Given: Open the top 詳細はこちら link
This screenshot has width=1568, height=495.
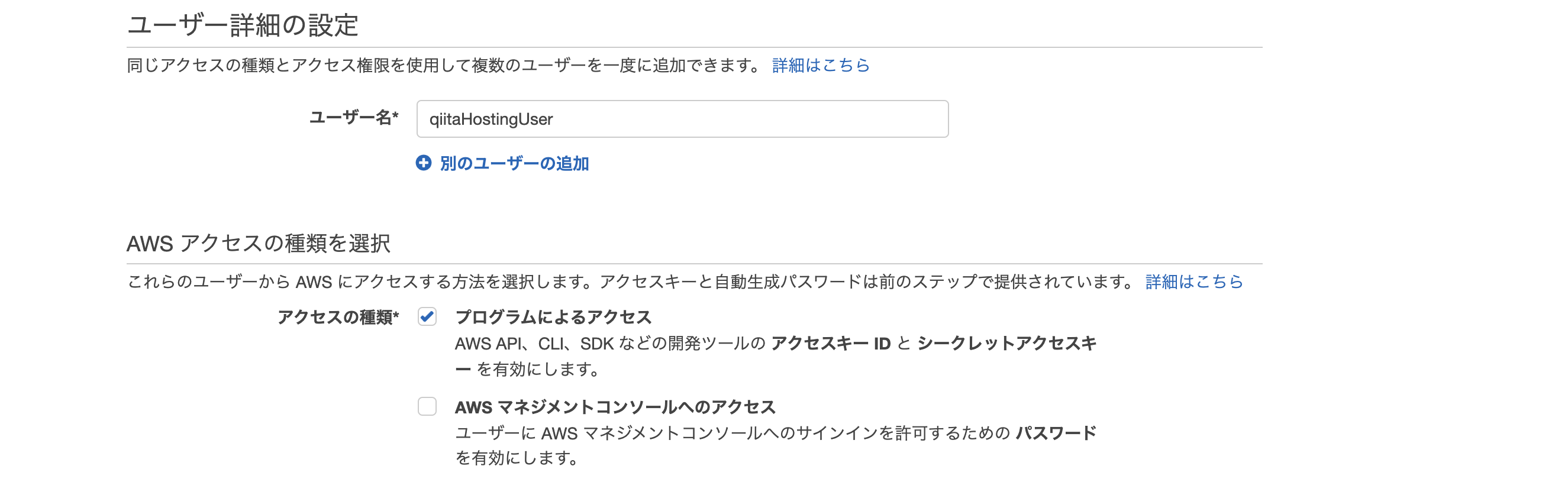Looking at the screenshot, I should pos(821,65).
